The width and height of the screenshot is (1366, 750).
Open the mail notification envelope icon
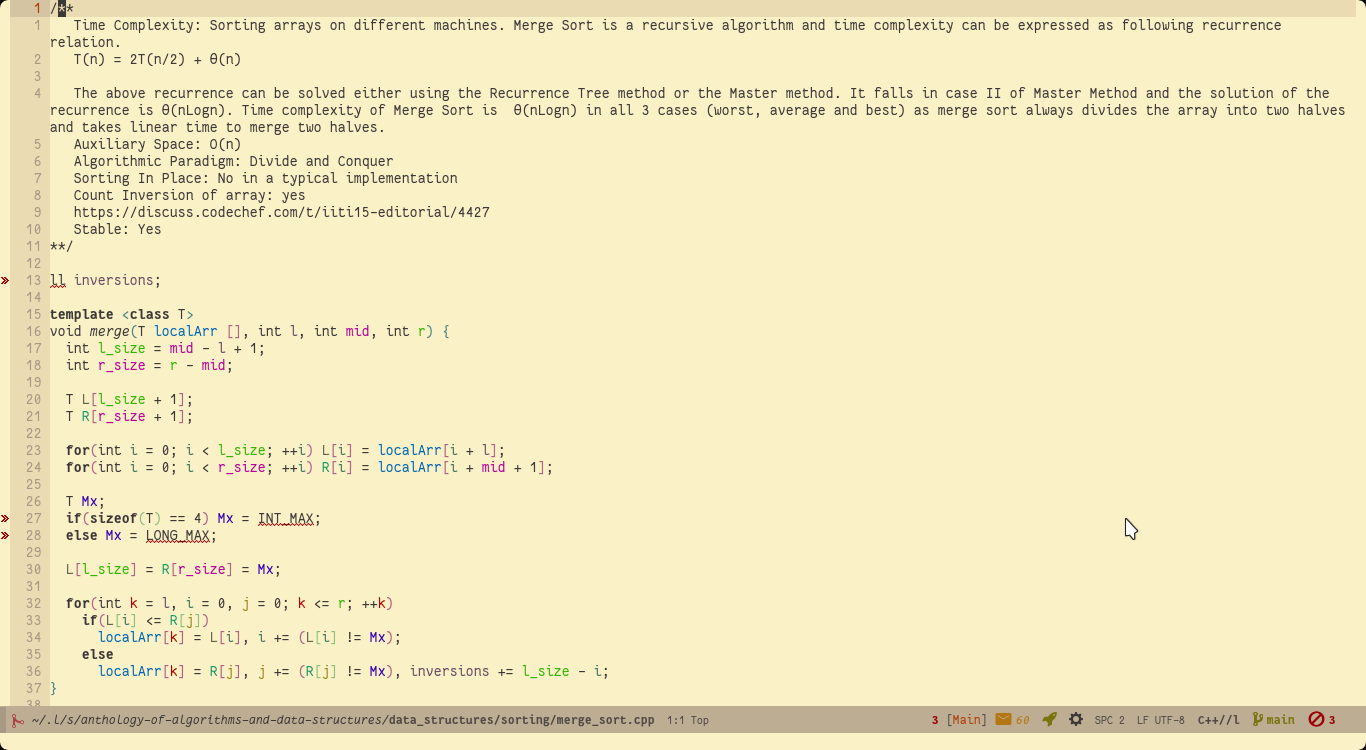coord(1003,720)
